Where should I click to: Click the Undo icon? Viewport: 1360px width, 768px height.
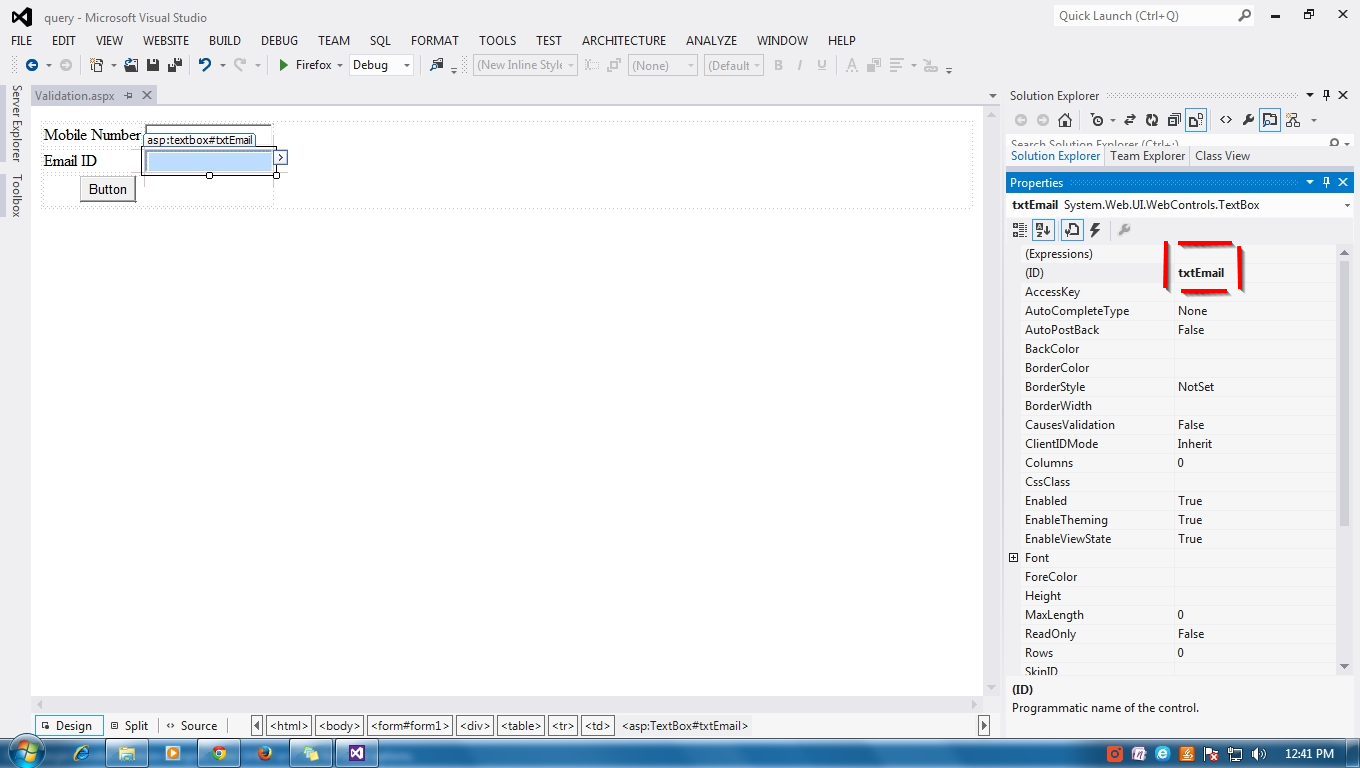(207, 65)
